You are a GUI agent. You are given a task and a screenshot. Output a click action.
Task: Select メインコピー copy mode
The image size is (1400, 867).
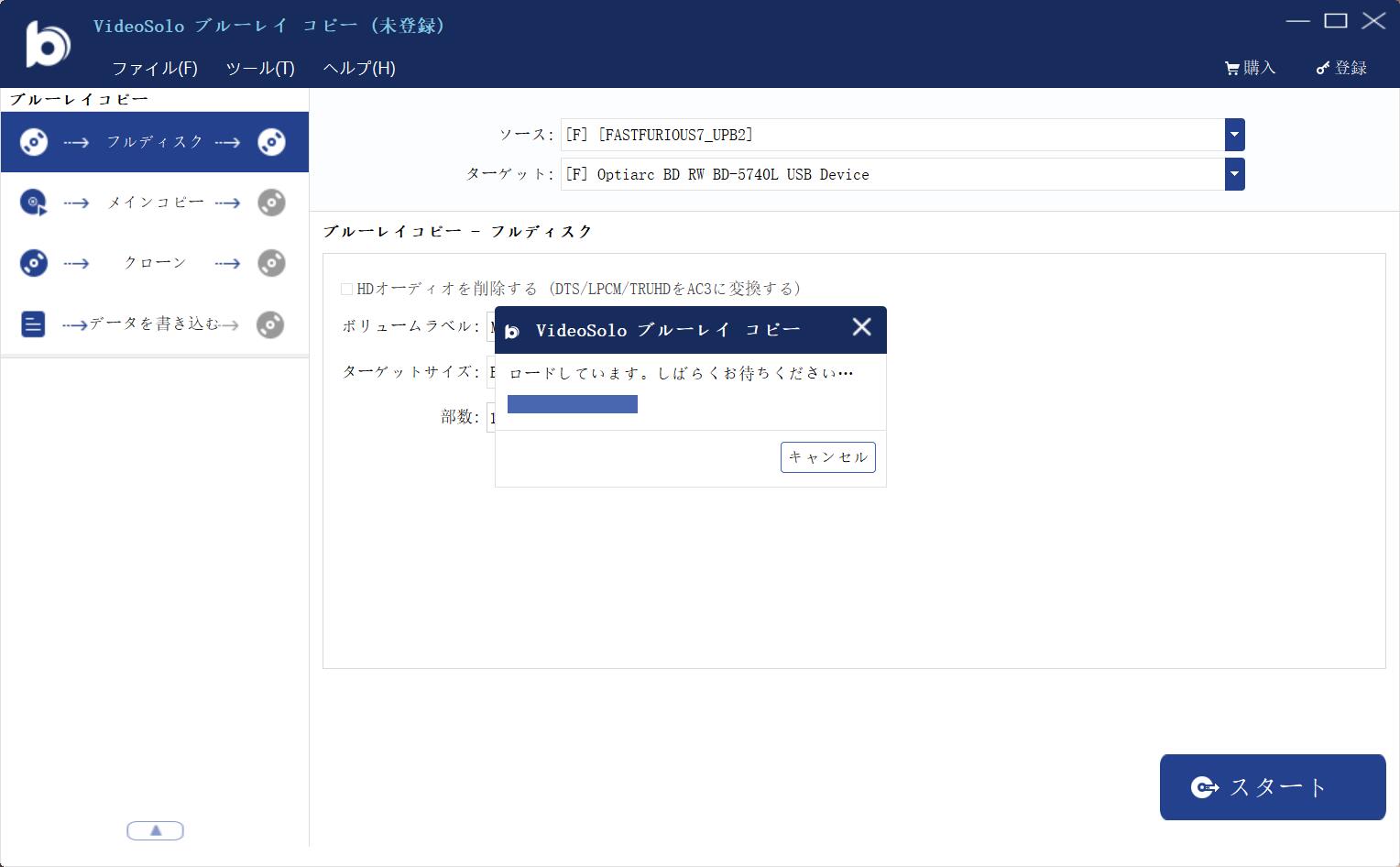pos(155,203)
